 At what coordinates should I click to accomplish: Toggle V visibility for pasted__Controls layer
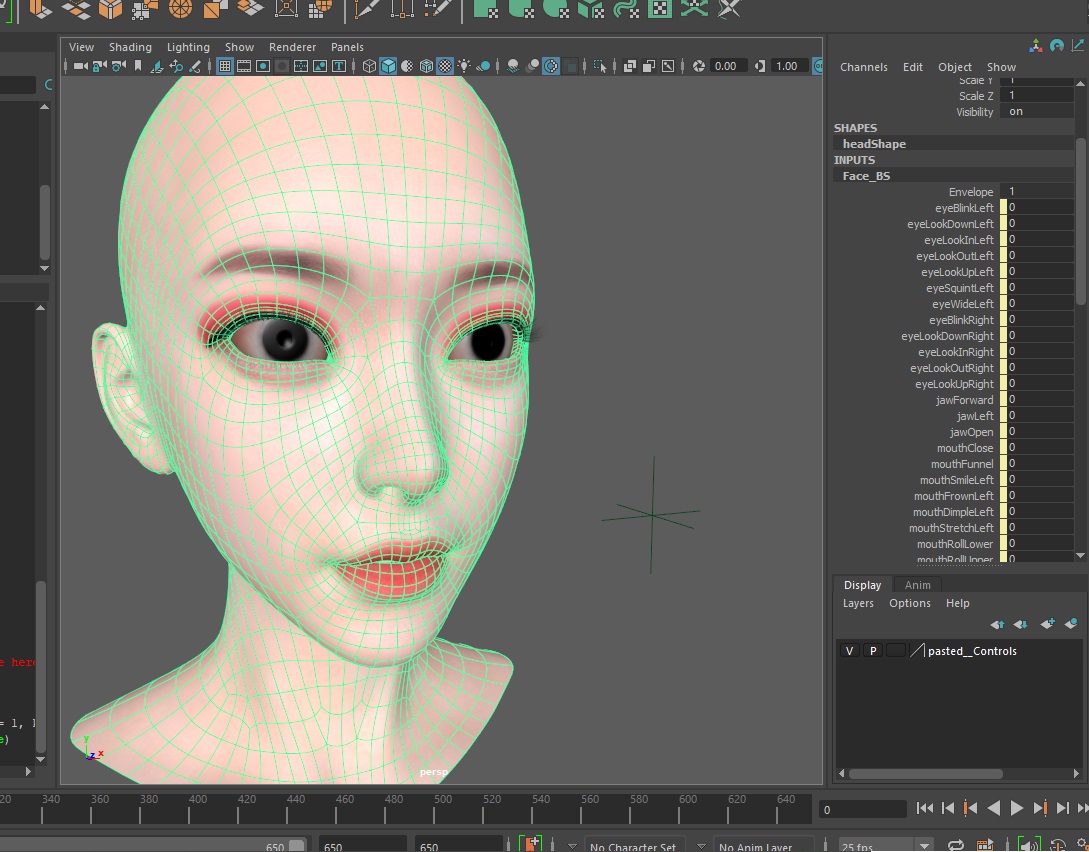849,651
